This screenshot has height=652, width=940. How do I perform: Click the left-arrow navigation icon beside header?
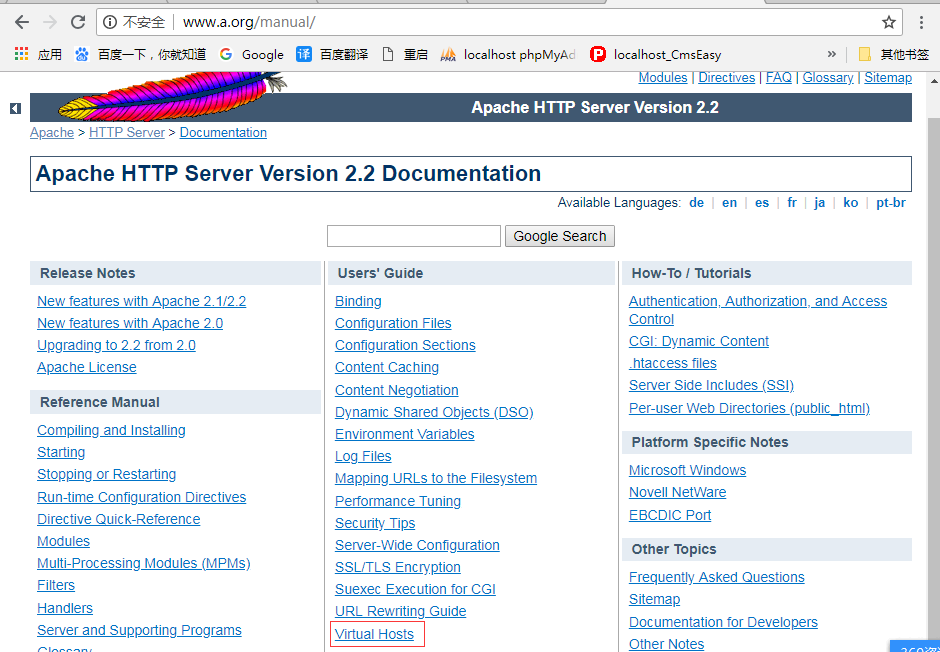coord(16,108)
